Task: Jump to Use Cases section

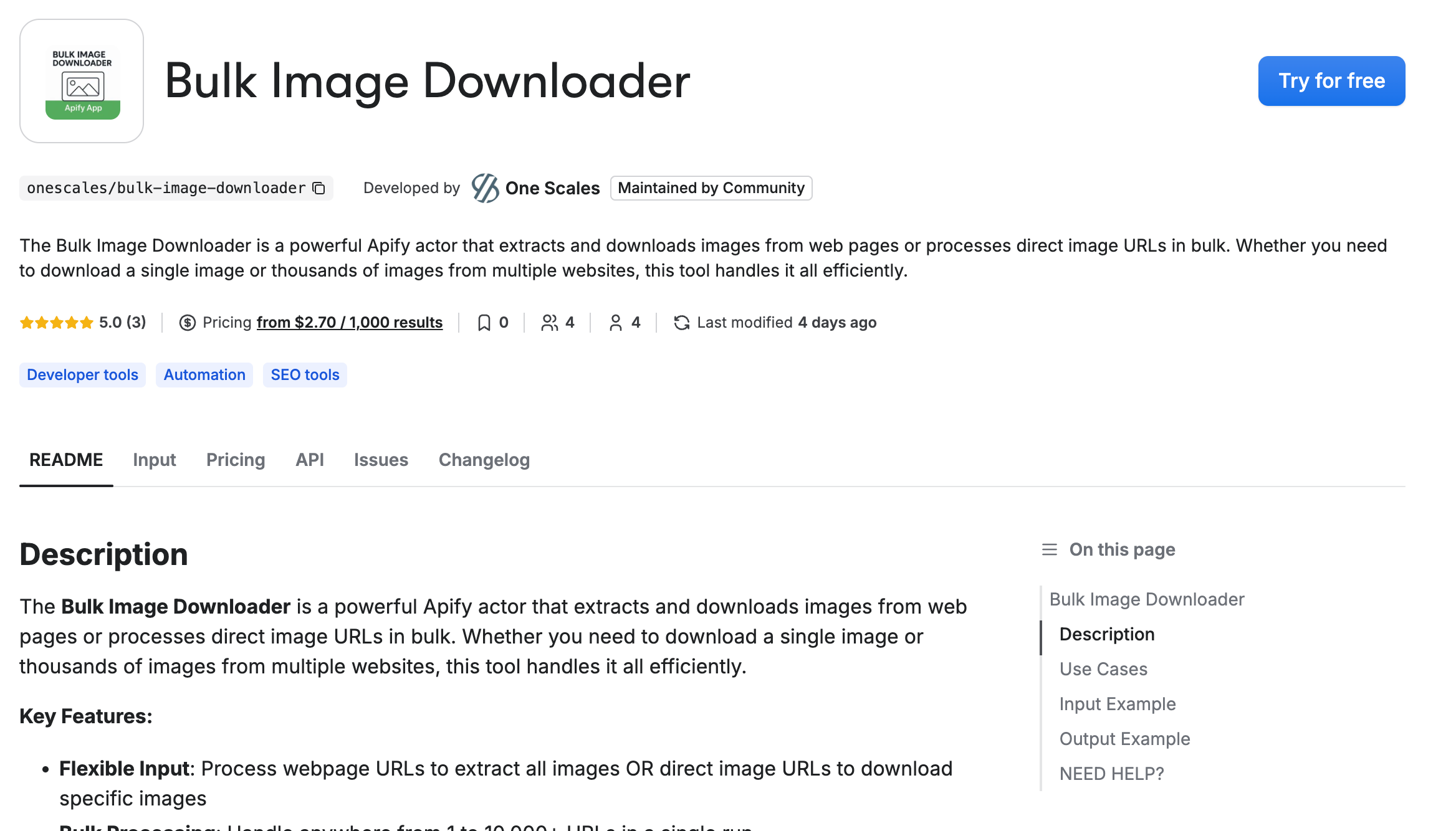Action: pos(1103,669)
